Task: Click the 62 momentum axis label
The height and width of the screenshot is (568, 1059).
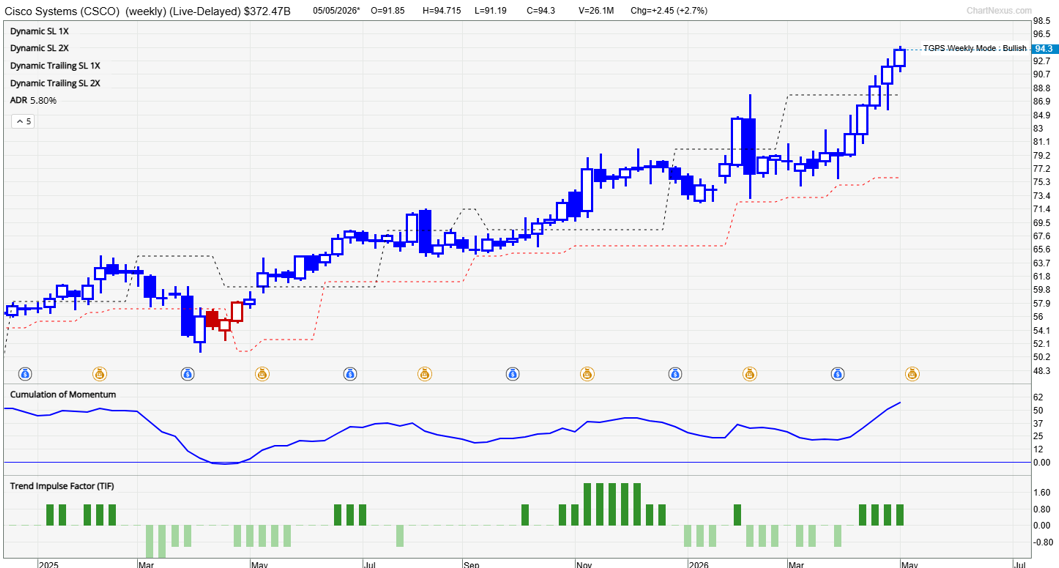Action: [x=1038, y=399]
